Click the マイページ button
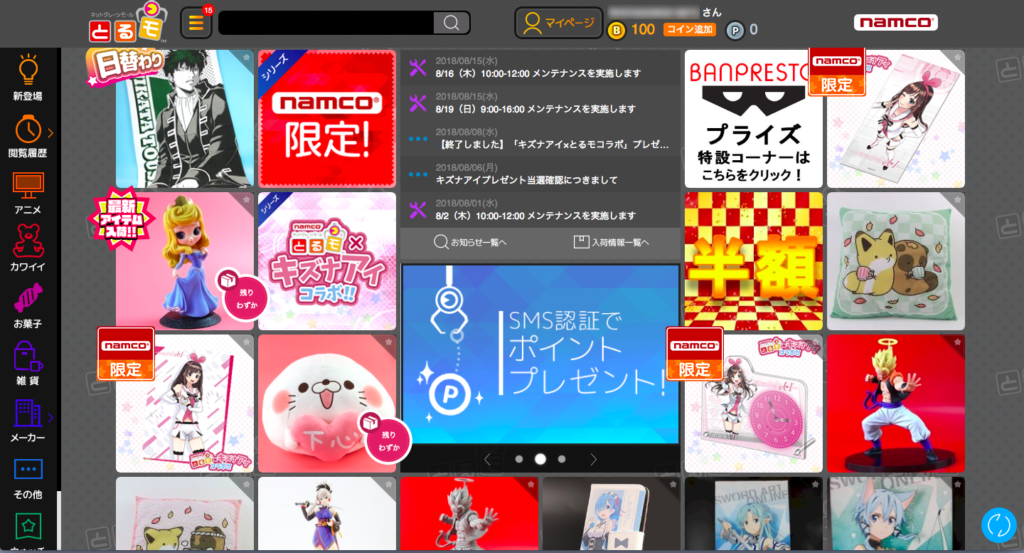The height and width of the screenshot is (553, 1024). tap(559, 22)
